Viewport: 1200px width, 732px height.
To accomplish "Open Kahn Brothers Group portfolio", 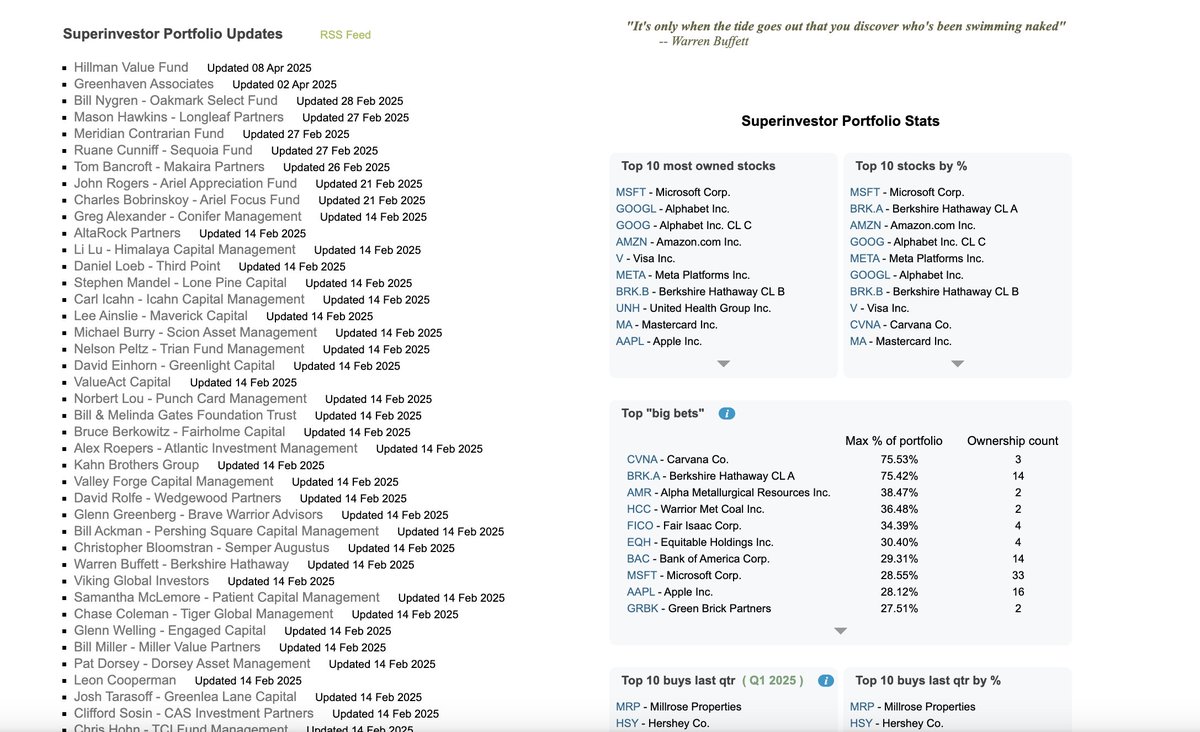I will [136, 464].
